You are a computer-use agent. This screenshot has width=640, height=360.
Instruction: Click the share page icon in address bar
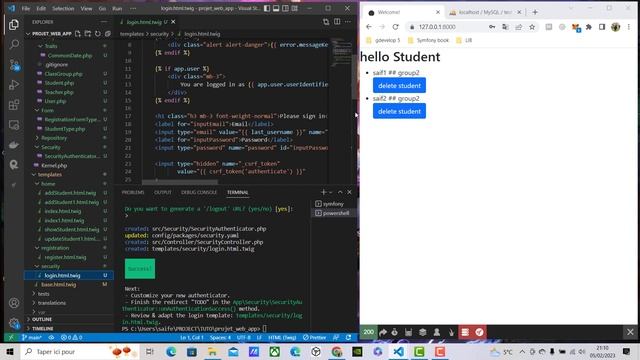click(518, 27)
